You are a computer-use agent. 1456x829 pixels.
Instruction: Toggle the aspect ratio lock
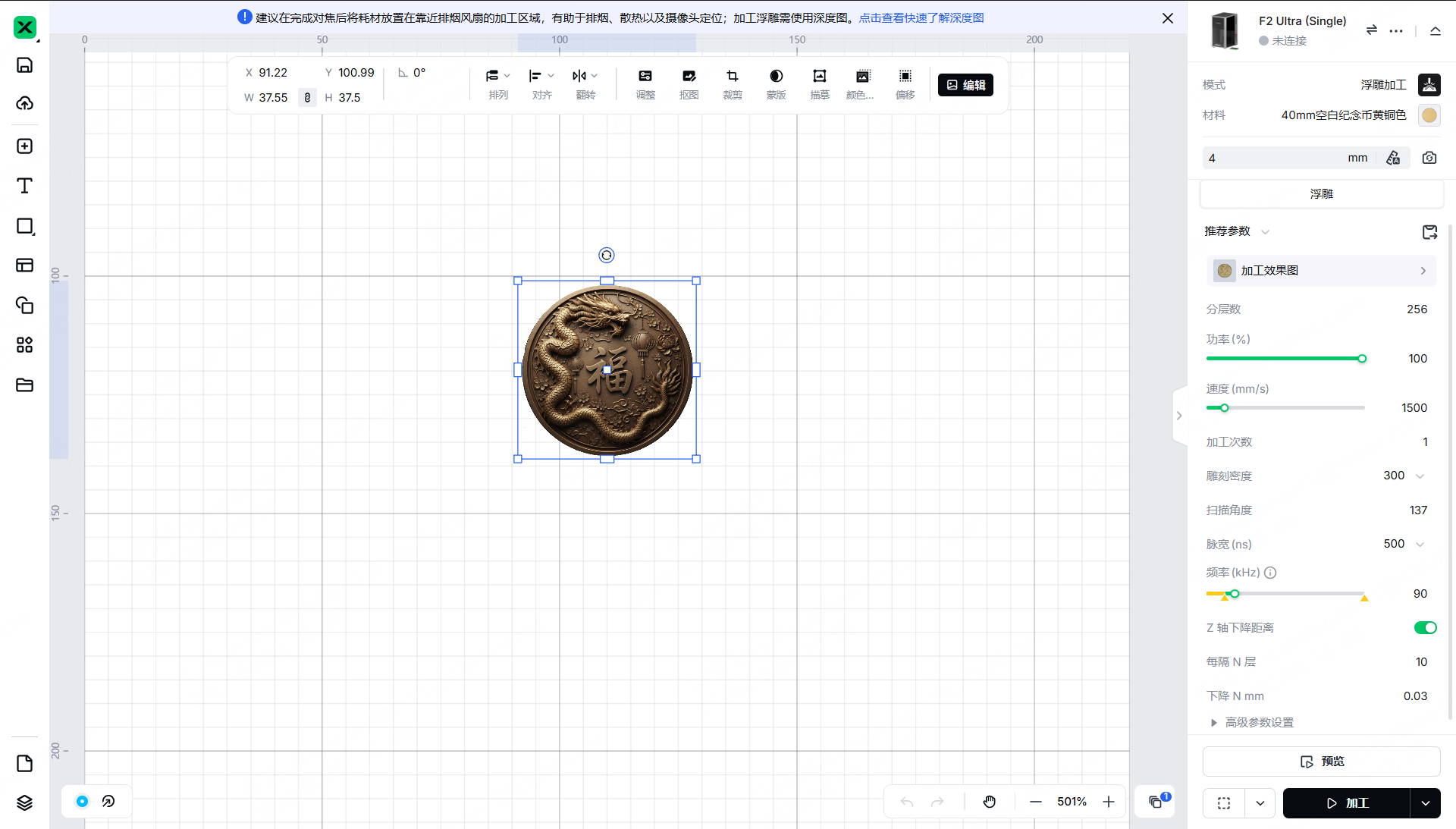(x=307, y=97)
